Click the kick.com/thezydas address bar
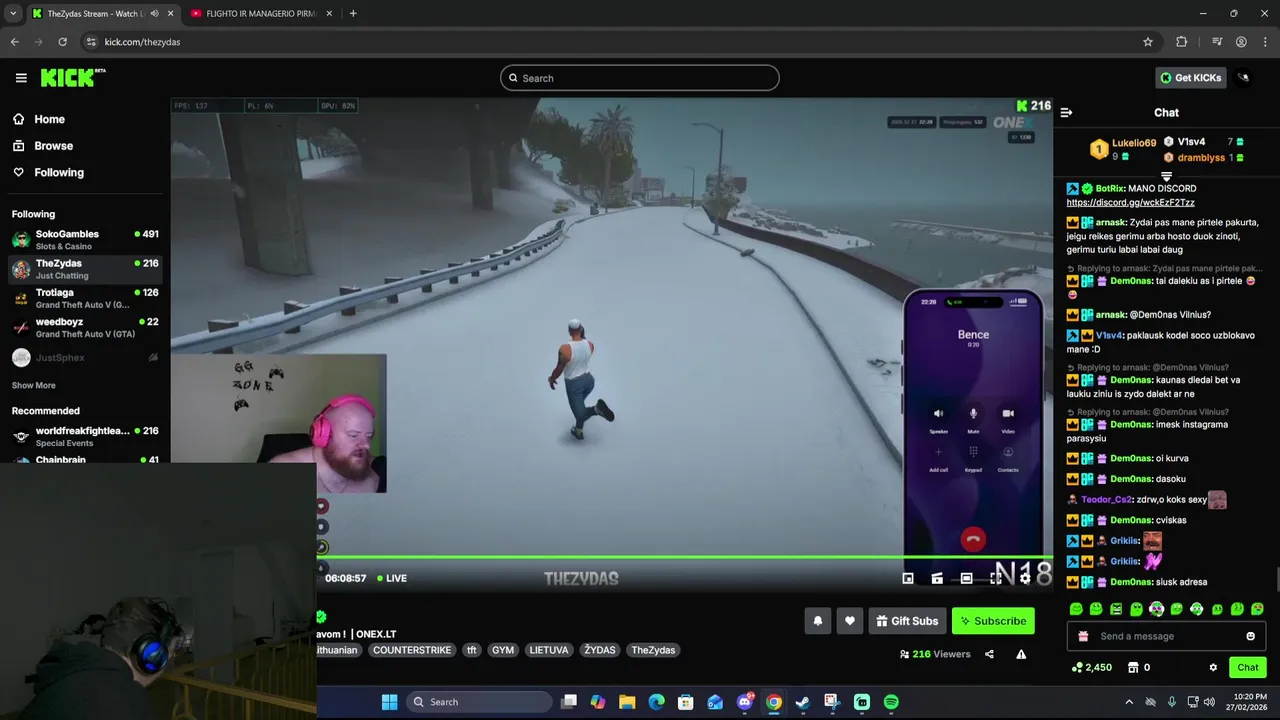 pyautogui.click(x=620, y=42)
